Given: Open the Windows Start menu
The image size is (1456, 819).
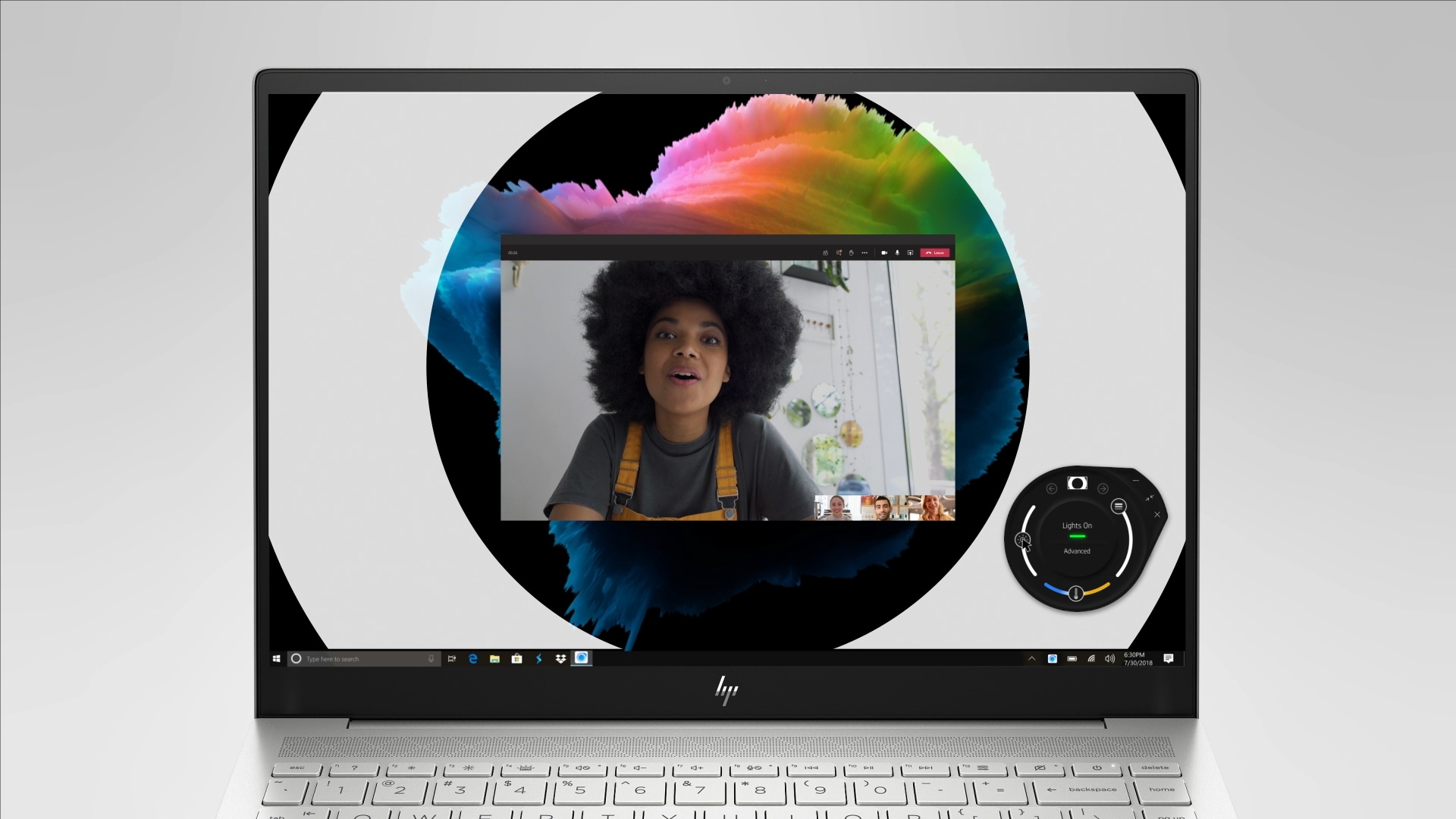Looking at the screenshot, I should pos(276,658).
